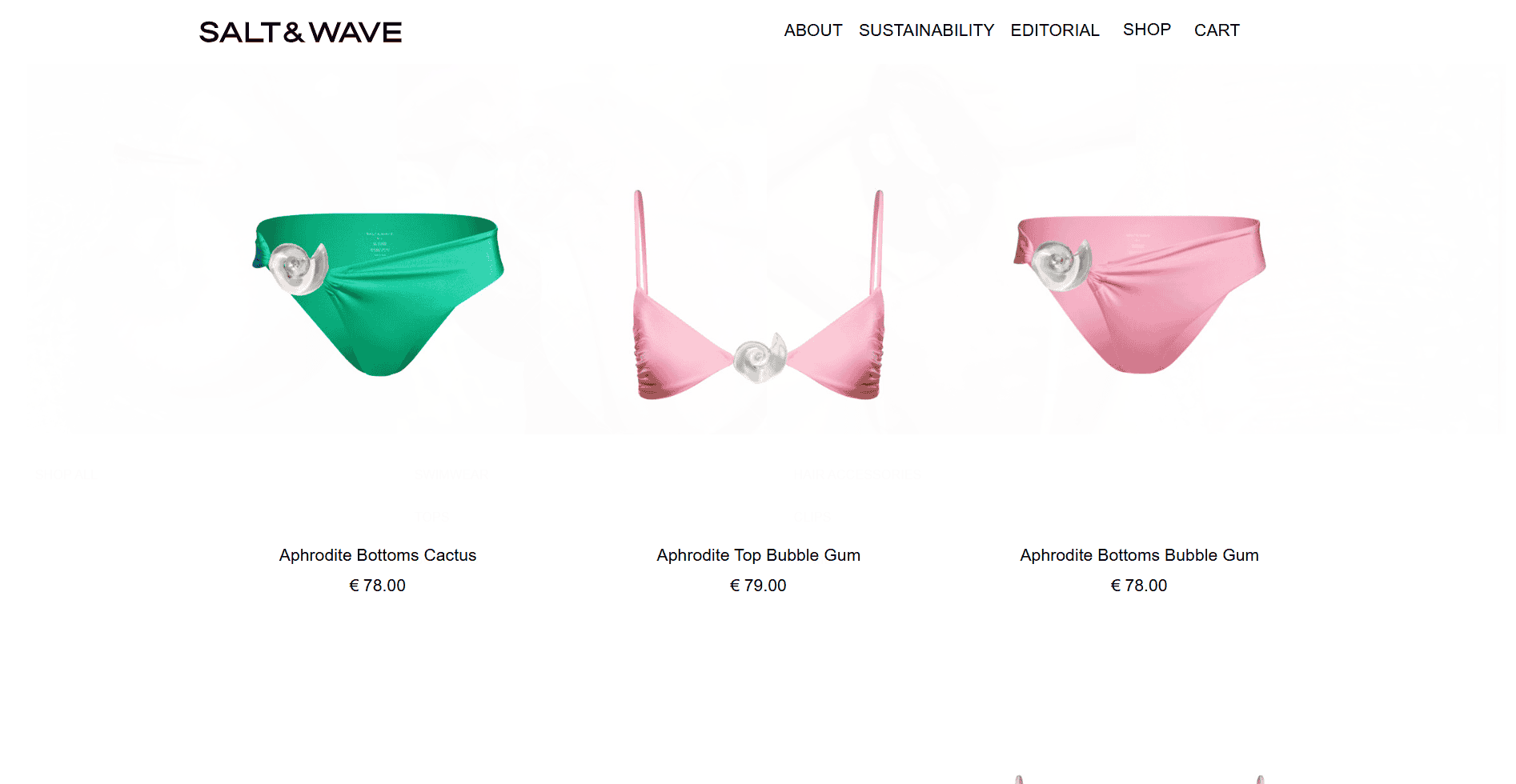Click the € 78.00 price under Cactus bottoms
The image size is (1516, 784).
click(x=378, y=586)
